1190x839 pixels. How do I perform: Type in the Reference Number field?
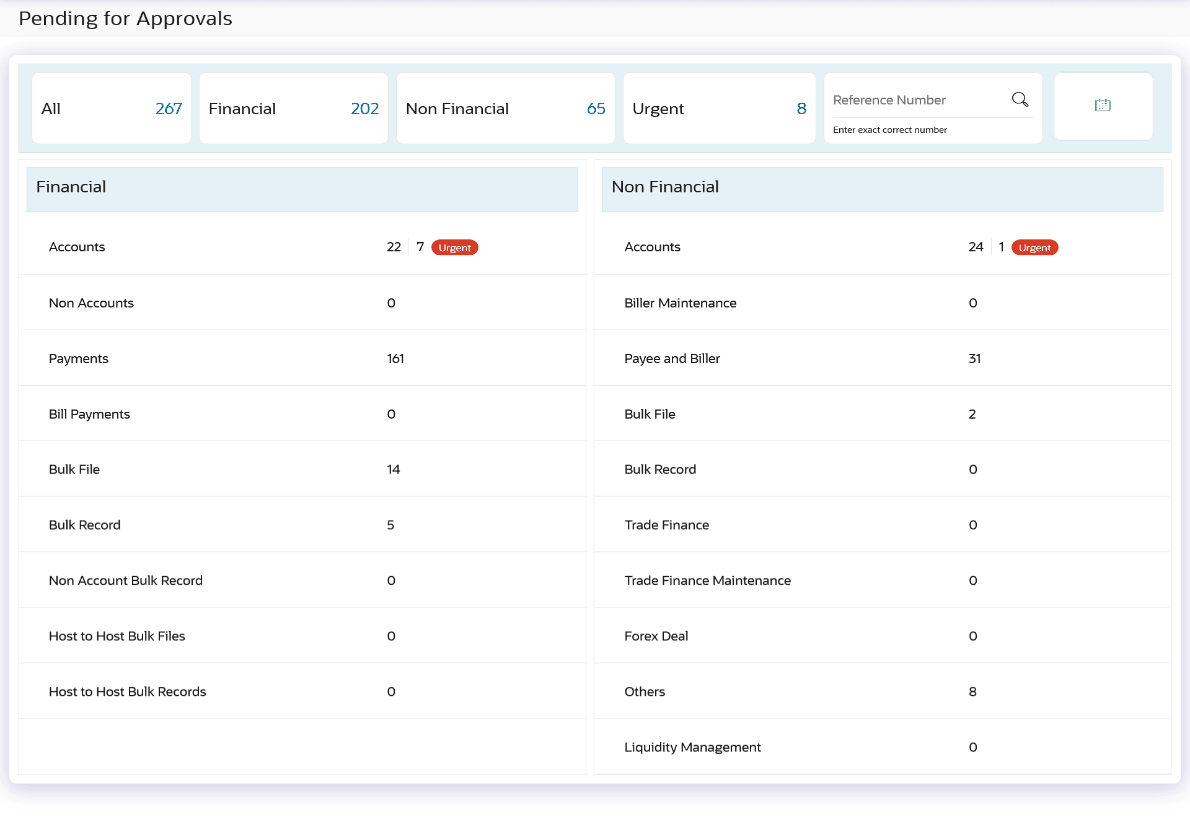tap(915, 100)
